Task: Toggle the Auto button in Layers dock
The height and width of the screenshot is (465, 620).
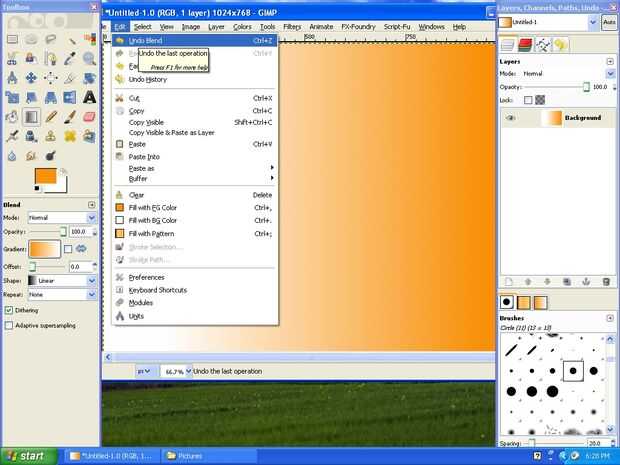Action: point(609,22)
